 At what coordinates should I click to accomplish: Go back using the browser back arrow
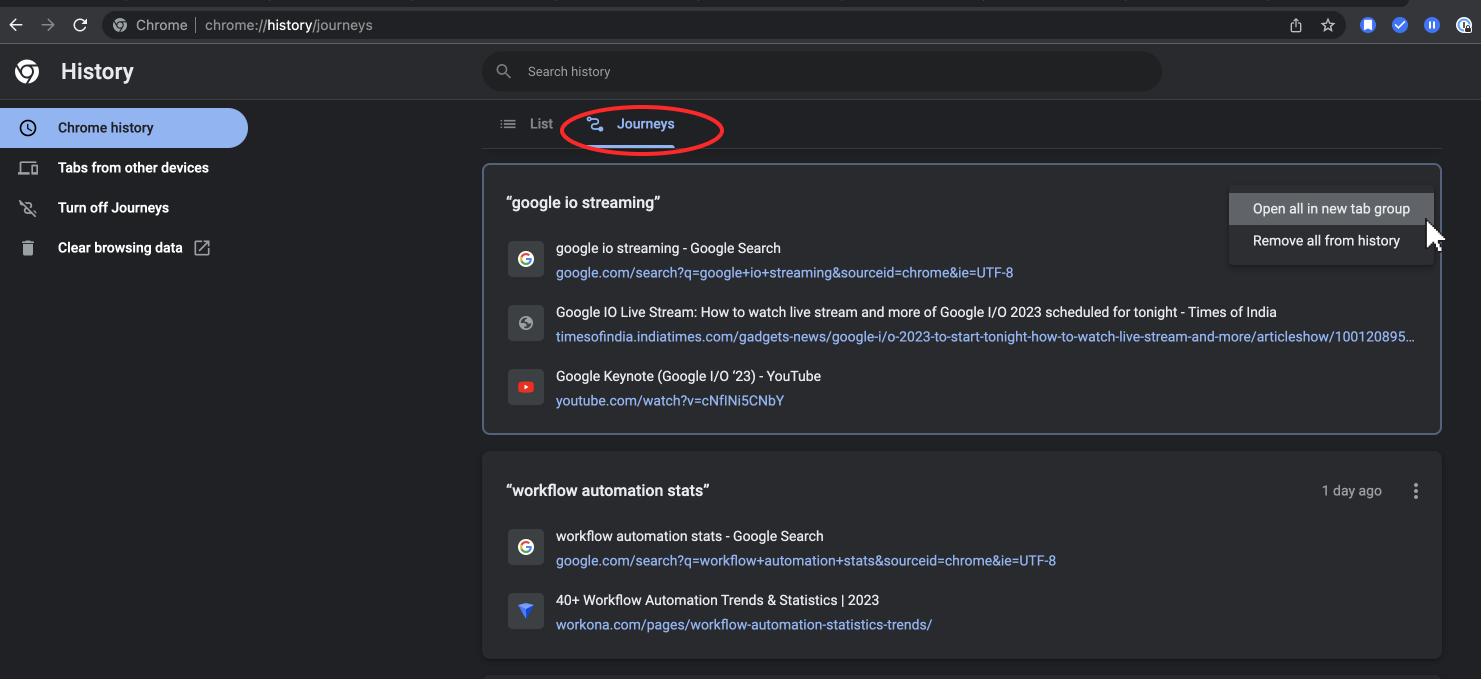(16, 25)
